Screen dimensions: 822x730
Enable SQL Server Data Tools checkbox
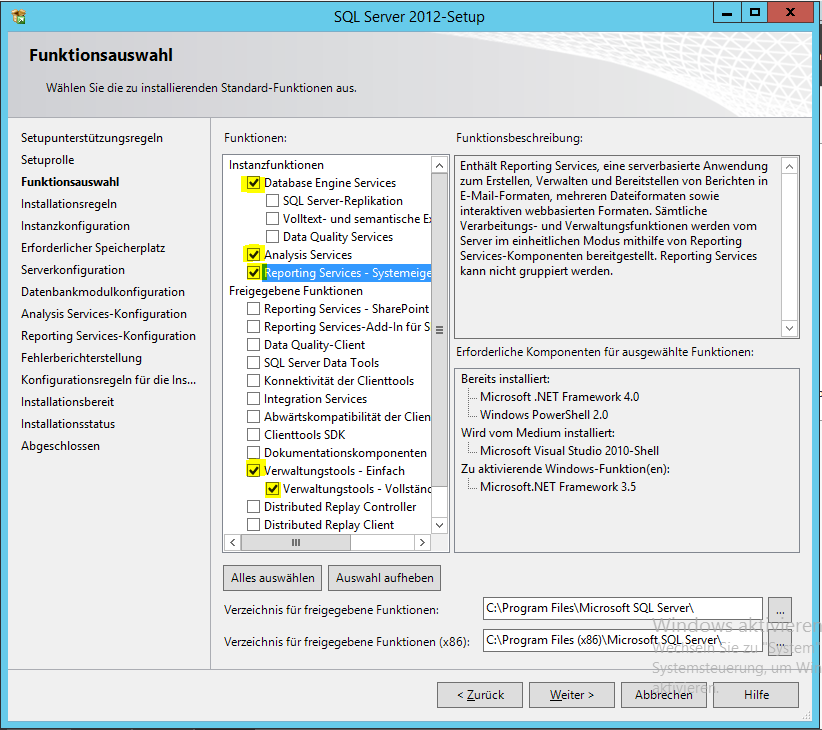click(254, 363)
